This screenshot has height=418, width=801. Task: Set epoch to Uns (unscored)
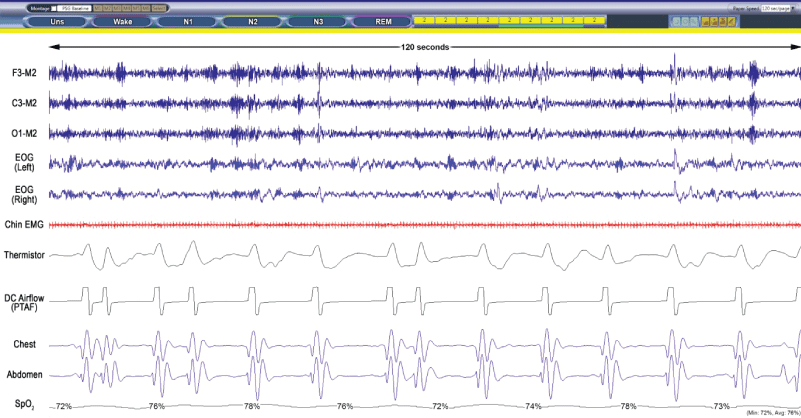pos(57,21)
